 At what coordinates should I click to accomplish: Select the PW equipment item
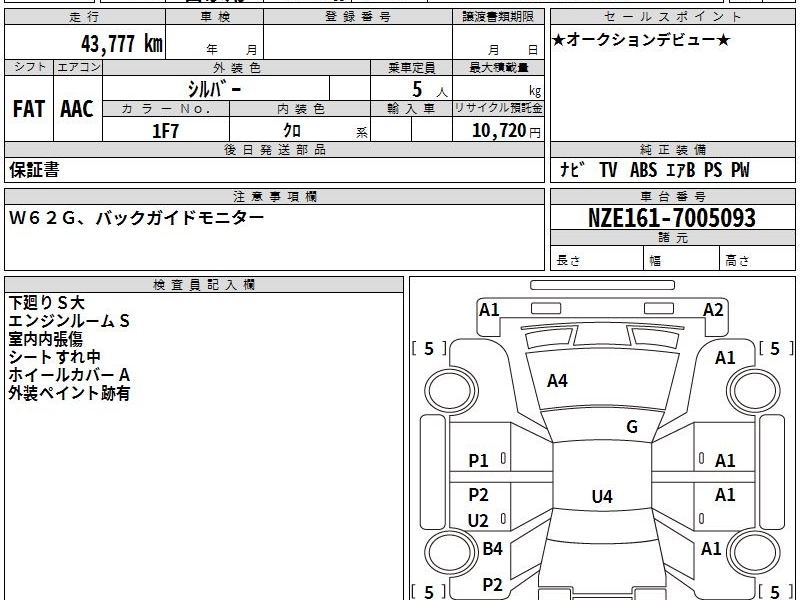click(740, 169)
